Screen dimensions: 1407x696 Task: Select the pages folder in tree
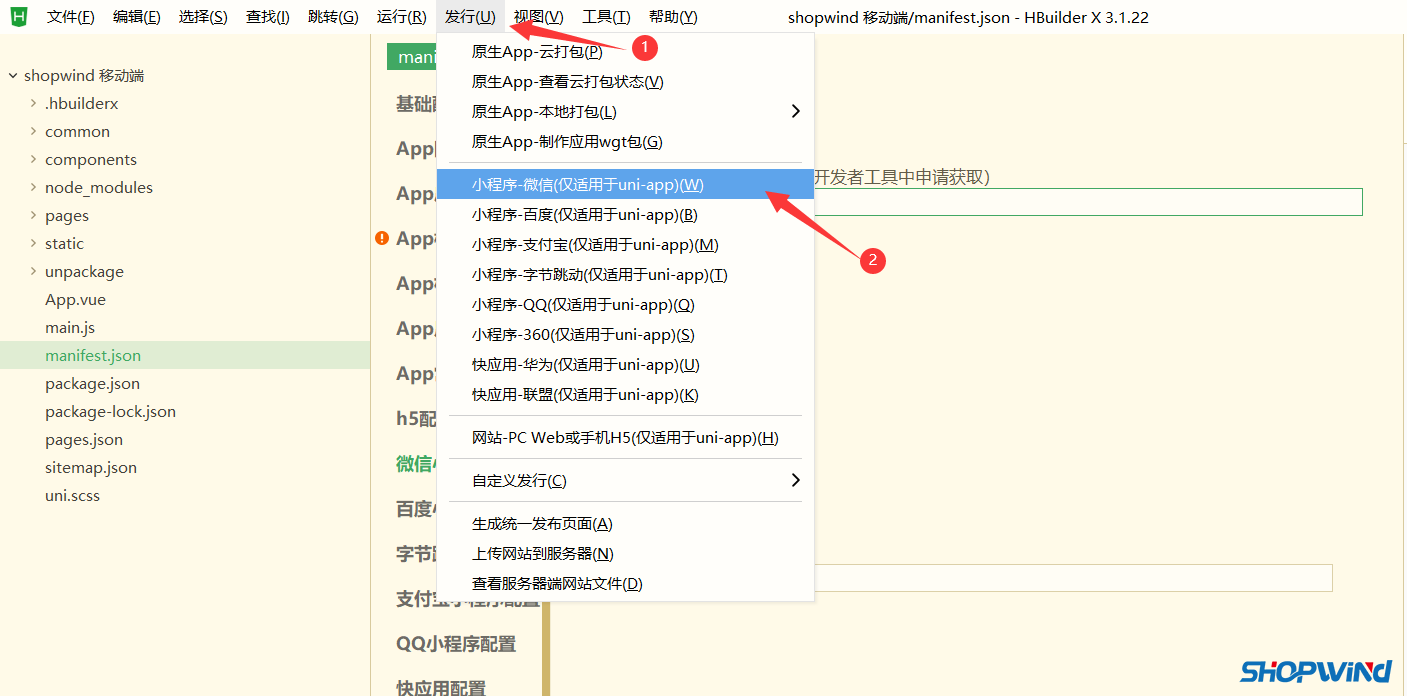pos(67,216)
